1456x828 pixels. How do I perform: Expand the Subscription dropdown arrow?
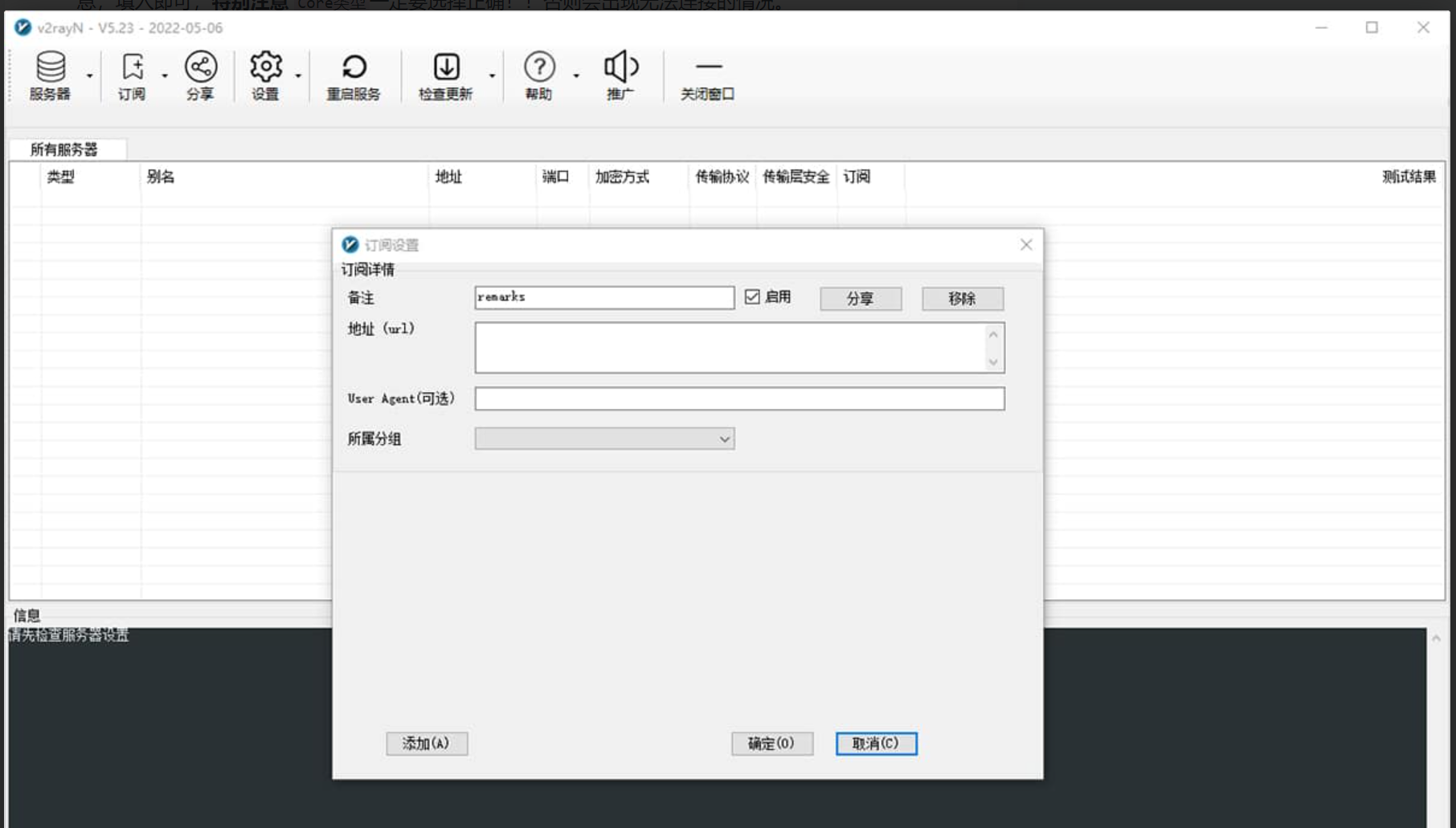(x=165, y=76)
